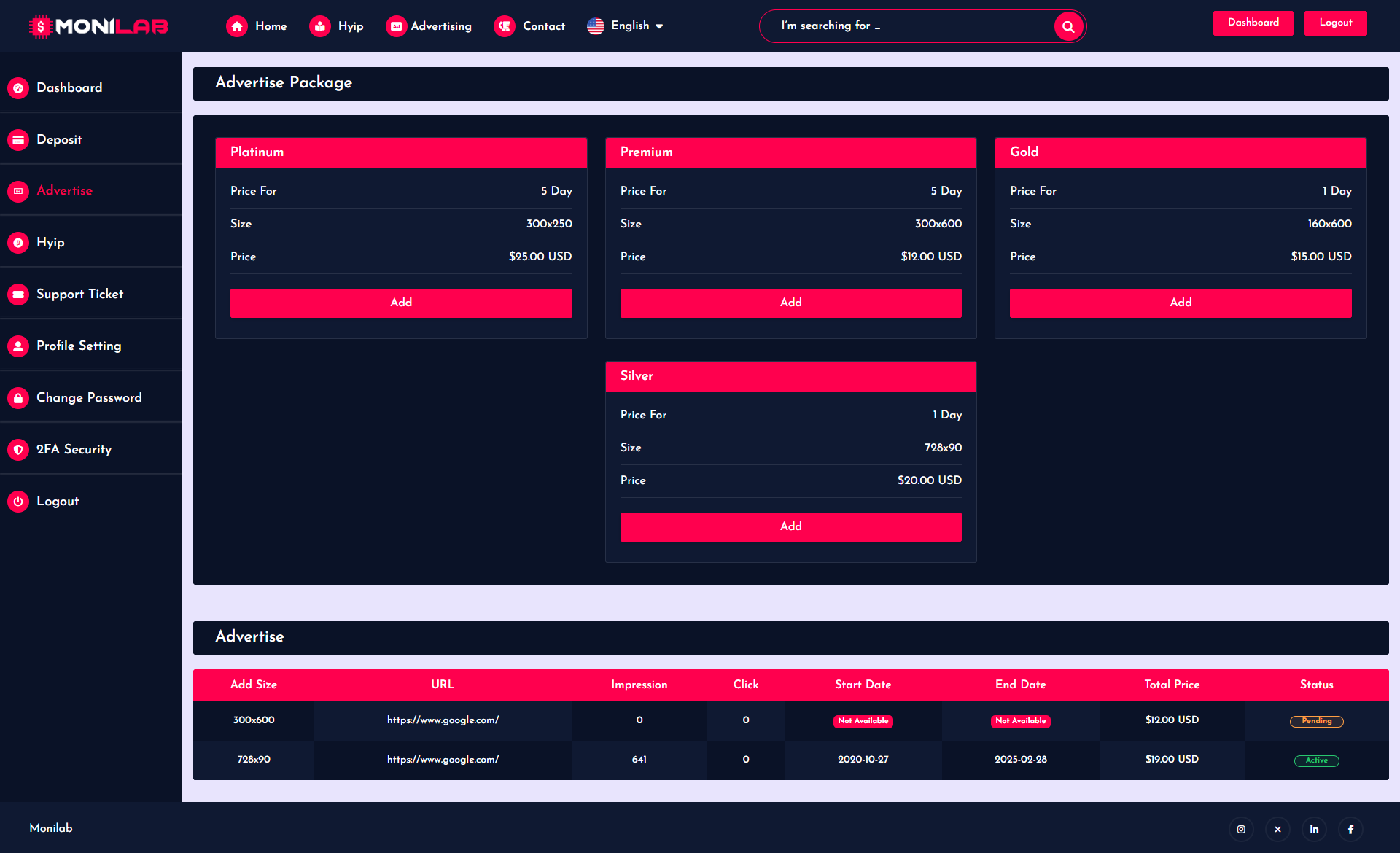
Task: Open the Instagram icon in the footer
Action: click(1242, 829)
